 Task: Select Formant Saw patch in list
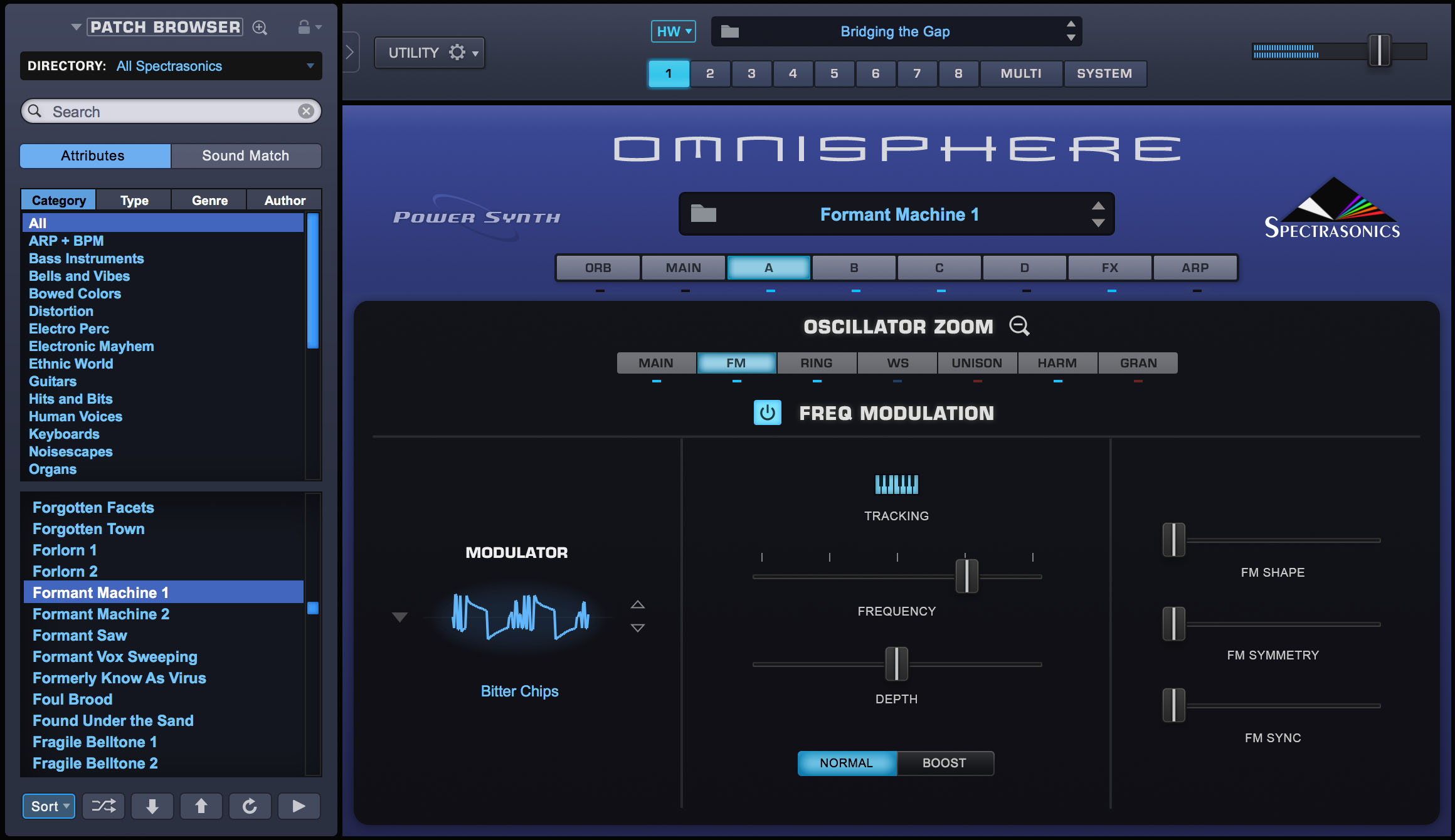click(x=80, y=635)
